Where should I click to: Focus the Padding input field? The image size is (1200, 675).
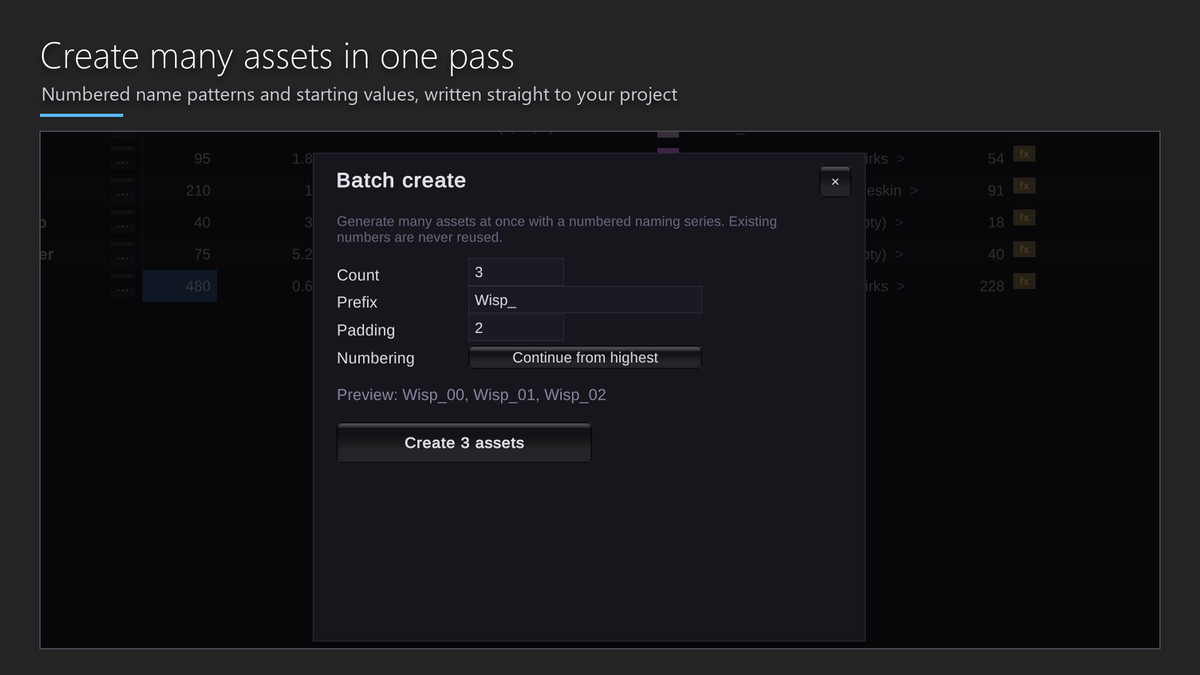click(516, 328)
